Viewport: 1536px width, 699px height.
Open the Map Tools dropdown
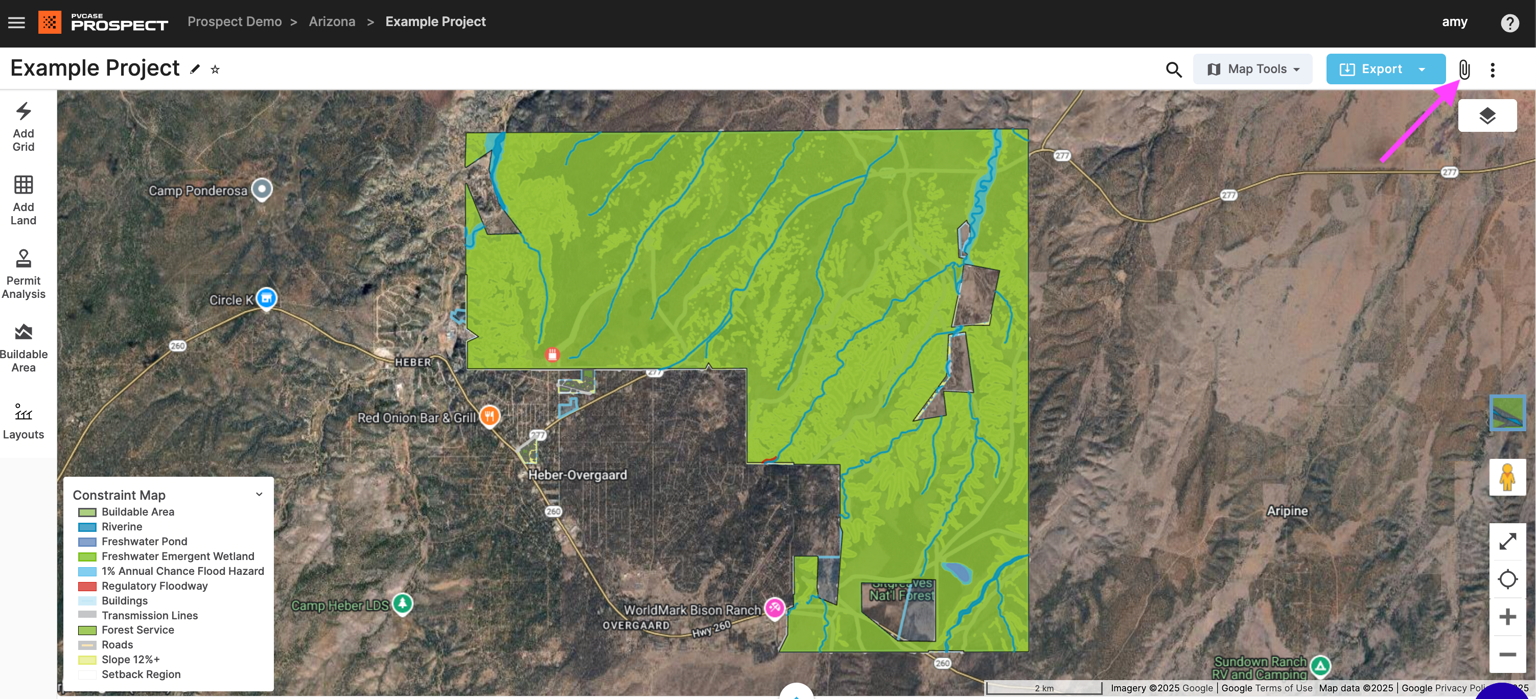tap(1252, 69)
